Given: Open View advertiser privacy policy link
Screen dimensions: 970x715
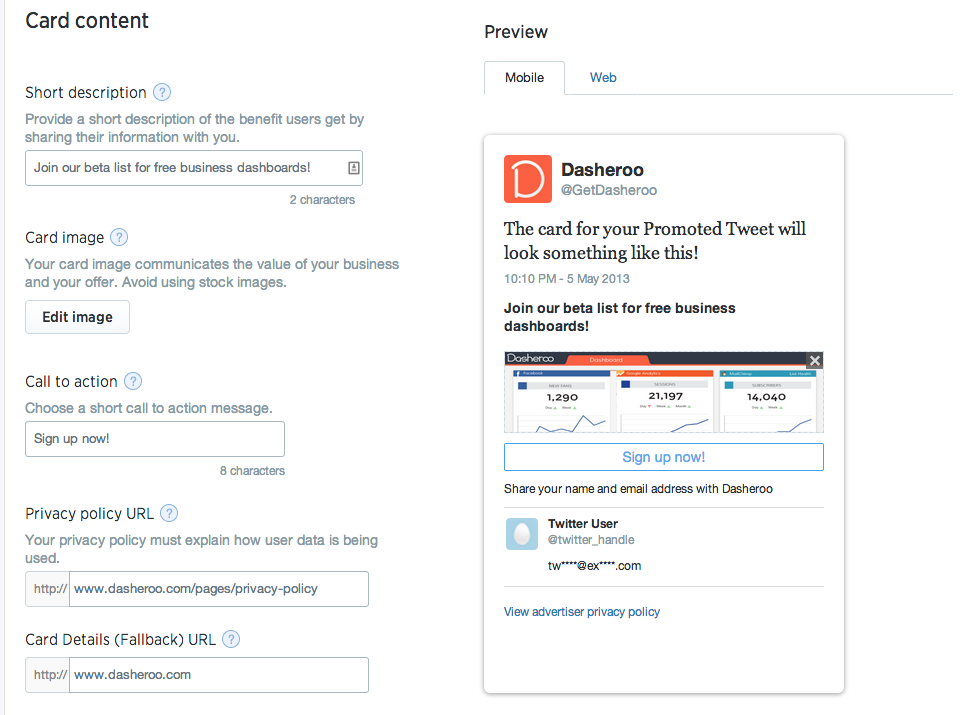Looking at the screenshot, I should click(x=582, y=612).
